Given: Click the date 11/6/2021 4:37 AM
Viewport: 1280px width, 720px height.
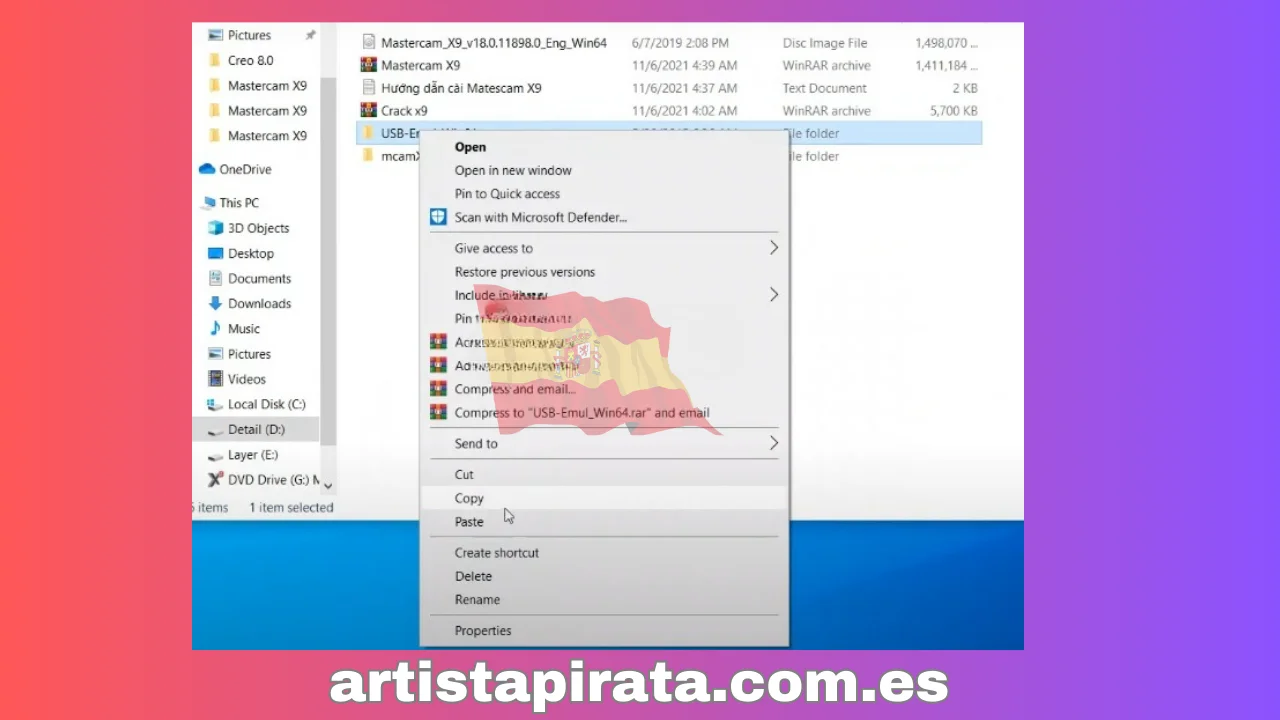Looking at the screenshot, I should 684,88.
